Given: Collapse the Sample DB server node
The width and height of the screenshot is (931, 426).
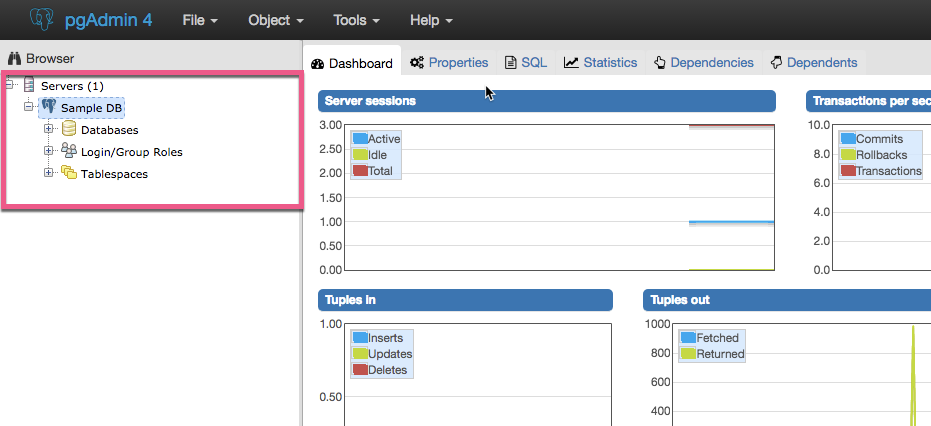Looking at the screenshot, I should [28, 107].
